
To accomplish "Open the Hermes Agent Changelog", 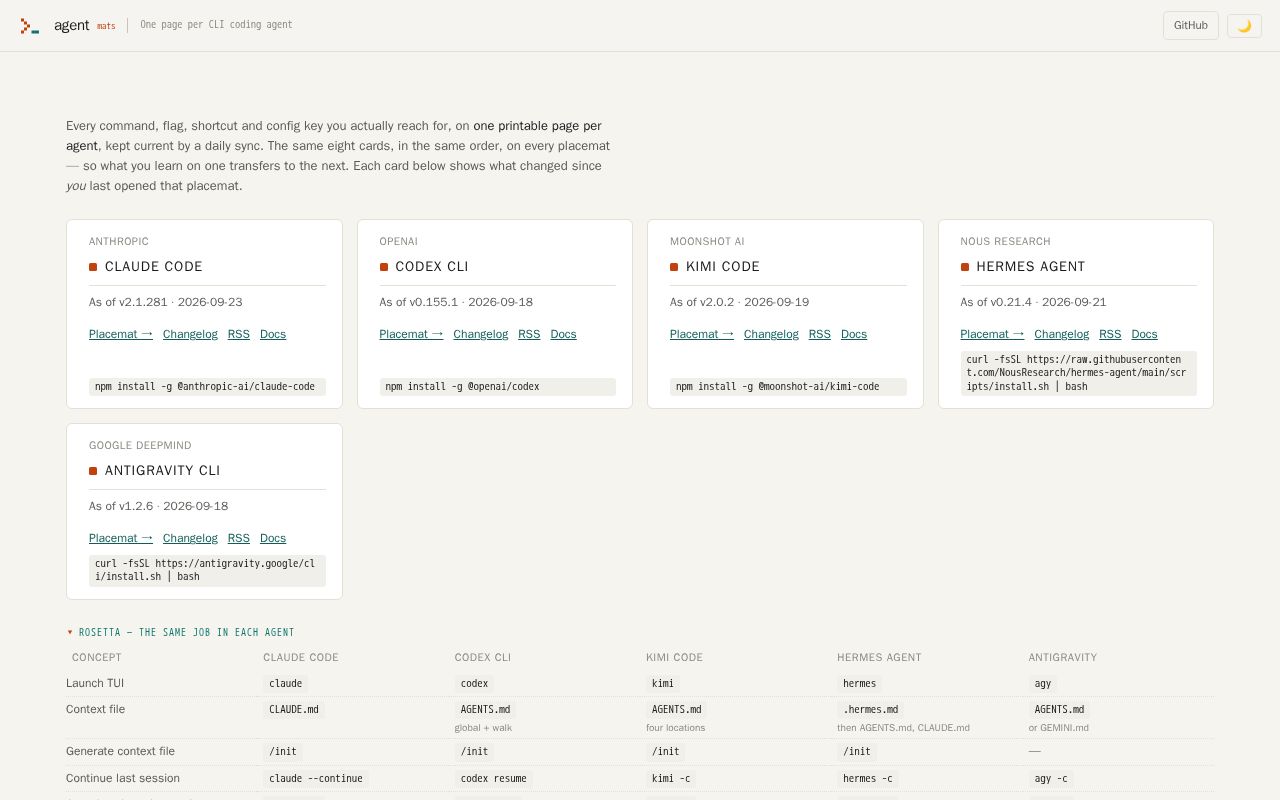I will (x=1061, y=334).
